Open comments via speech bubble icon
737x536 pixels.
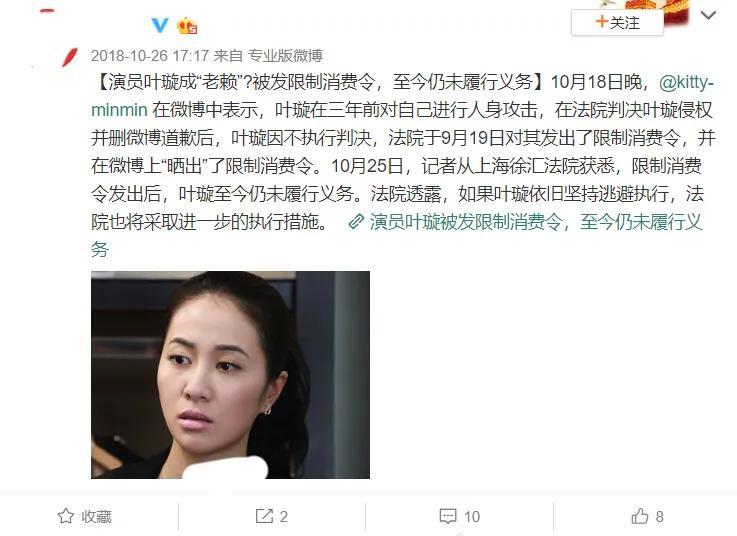pos(447,516)
